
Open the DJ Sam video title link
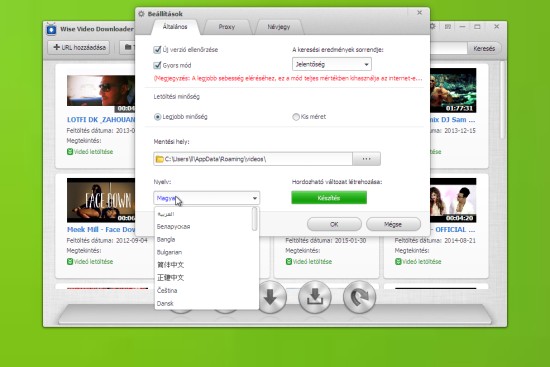tap(453, 120)
